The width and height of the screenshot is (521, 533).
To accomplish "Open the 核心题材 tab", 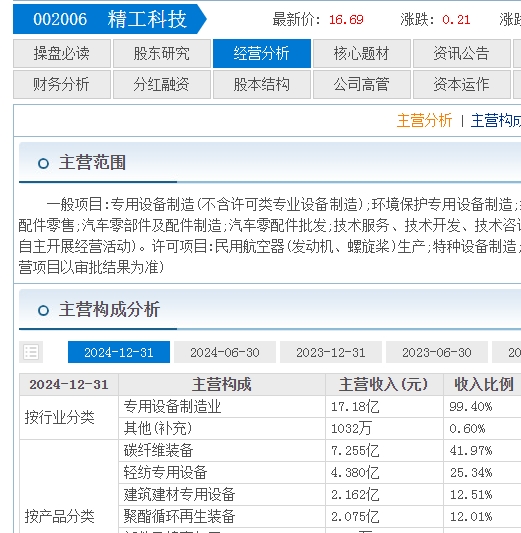I will pyautogui.click(x=362, y=53).
